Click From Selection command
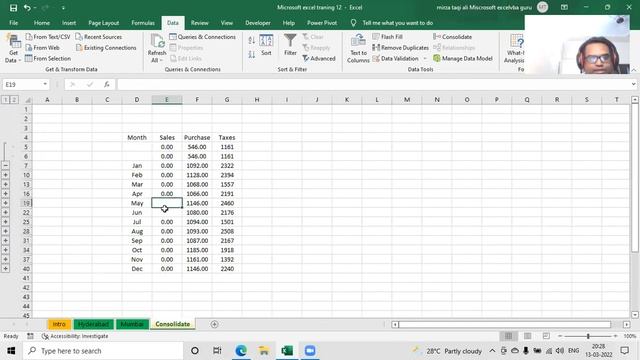This screenshot has height=360, width=640. click(x=47, y=58)
